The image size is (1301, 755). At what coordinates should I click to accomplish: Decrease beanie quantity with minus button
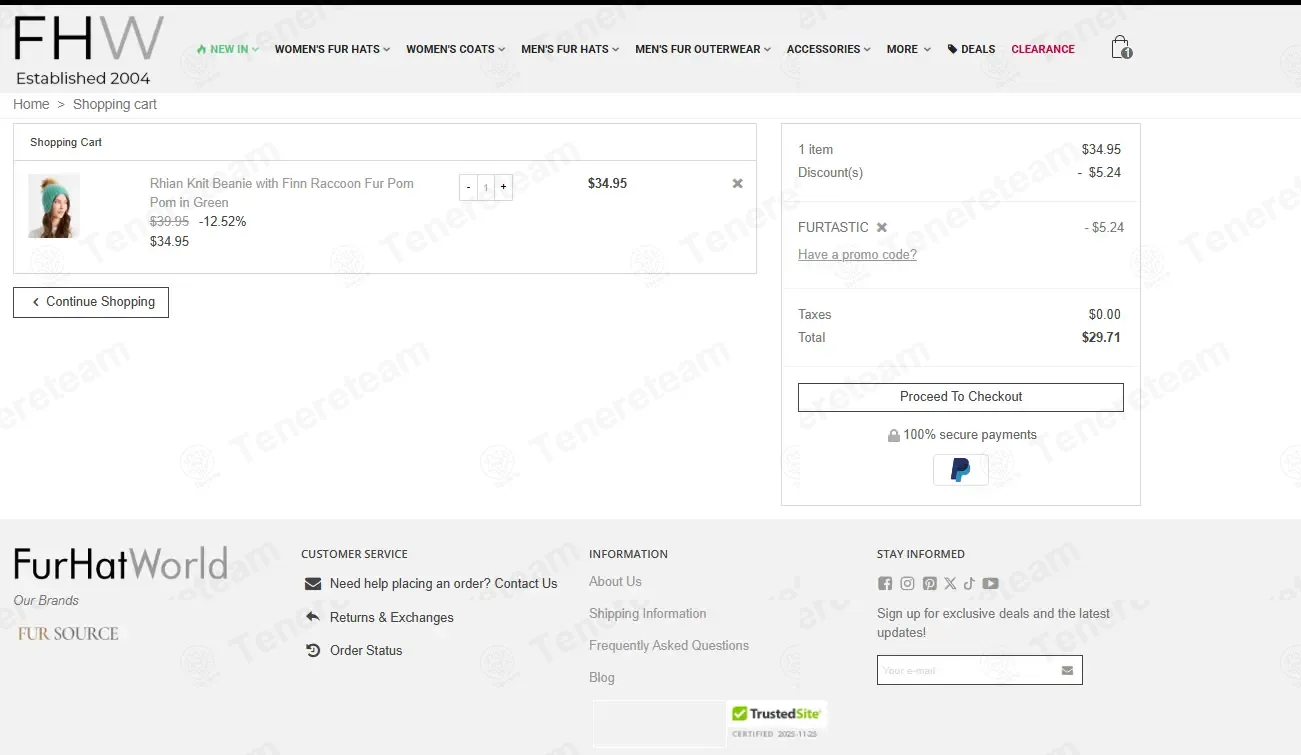coord(468,187)
